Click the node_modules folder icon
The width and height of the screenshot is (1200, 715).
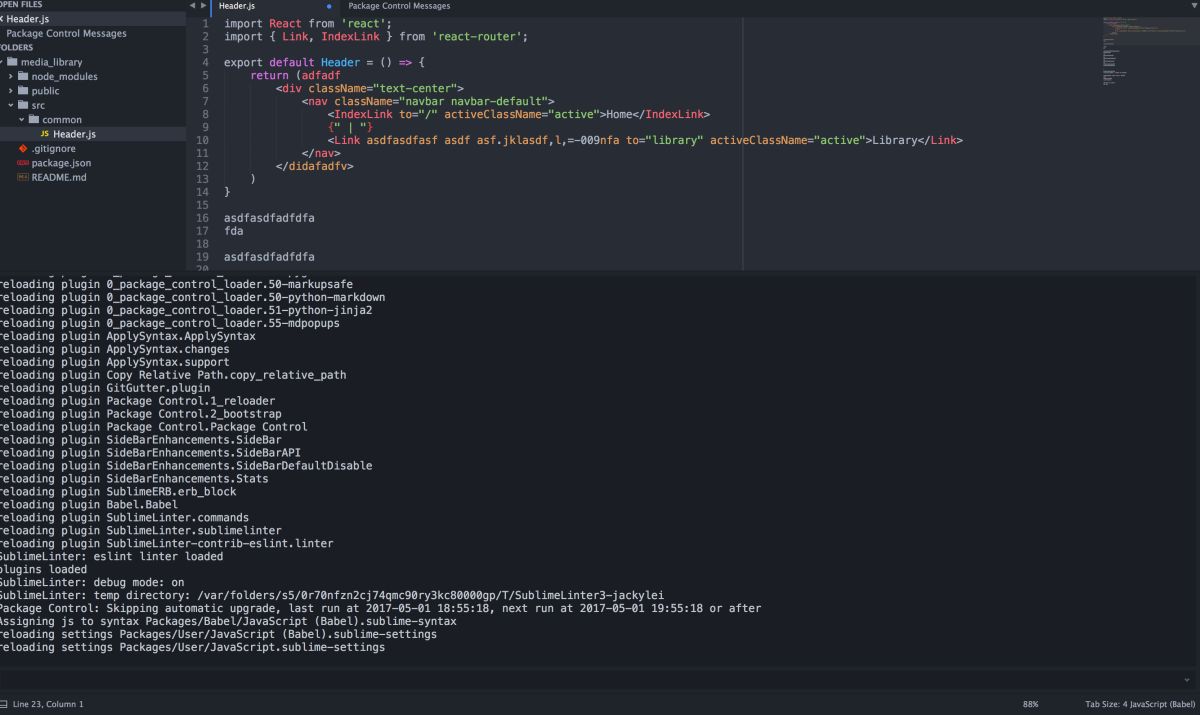tap(24, 76)
